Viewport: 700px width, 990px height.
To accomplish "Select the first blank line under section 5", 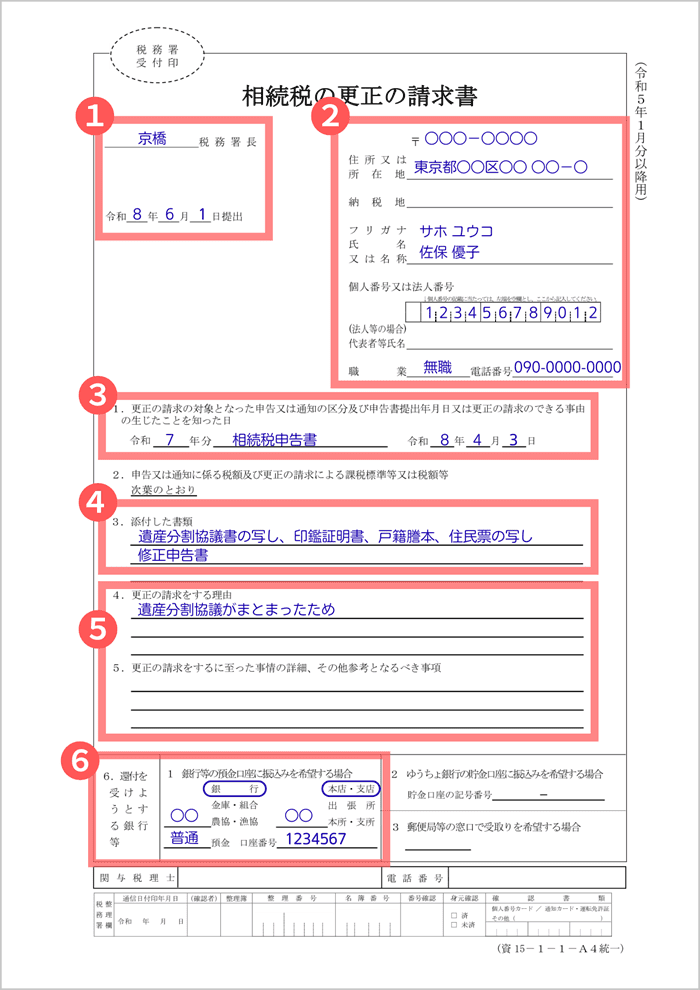I will [x=357, y=685].
